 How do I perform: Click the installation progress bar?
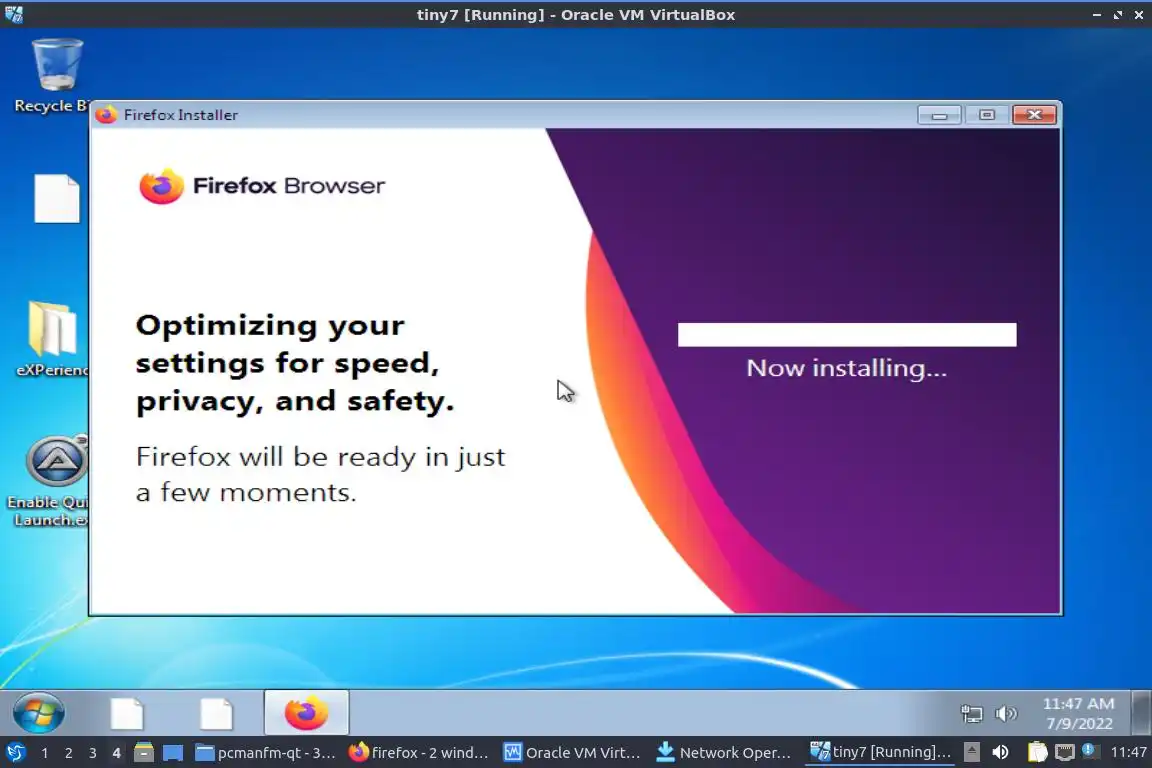847,334
